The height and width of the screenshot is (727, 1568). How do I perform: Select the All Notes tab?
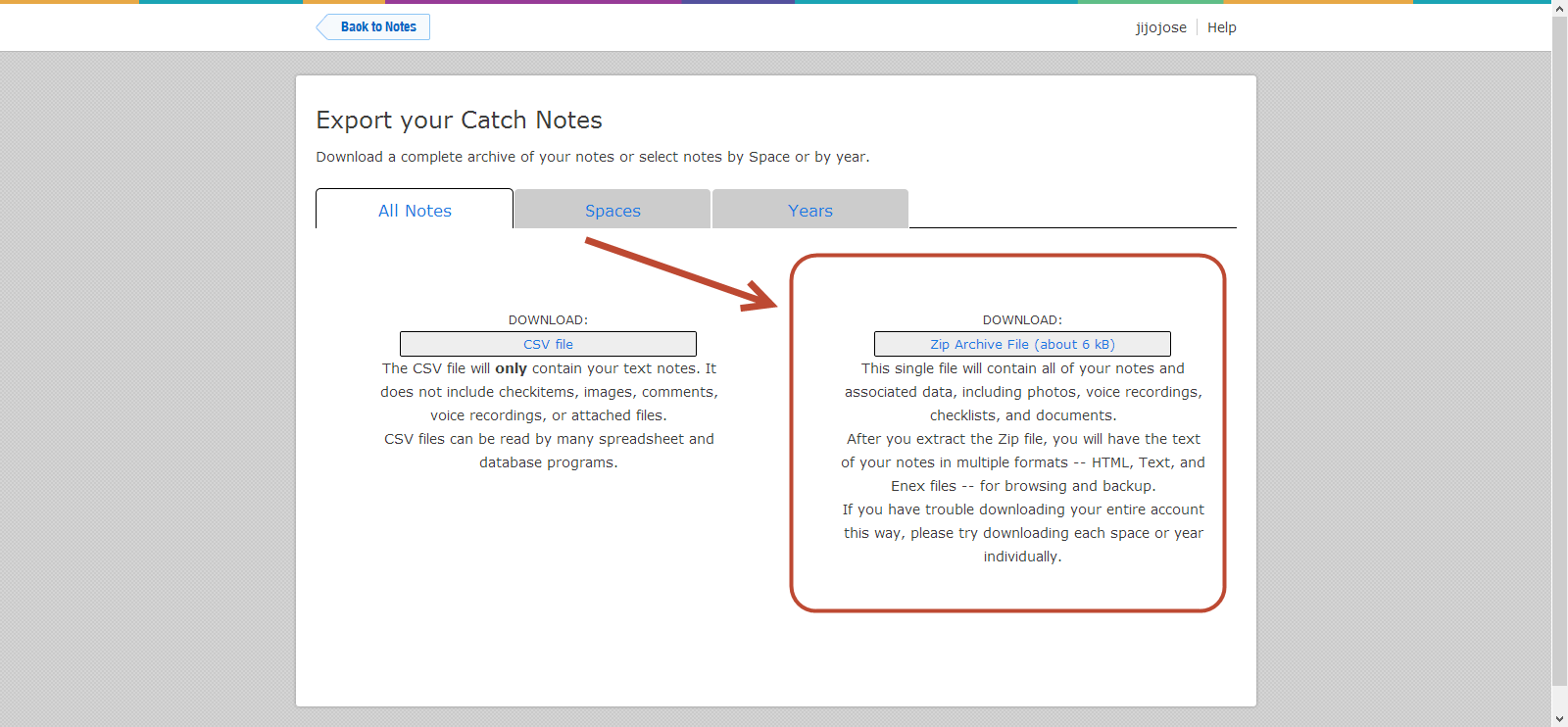click(x=415, y=211)
